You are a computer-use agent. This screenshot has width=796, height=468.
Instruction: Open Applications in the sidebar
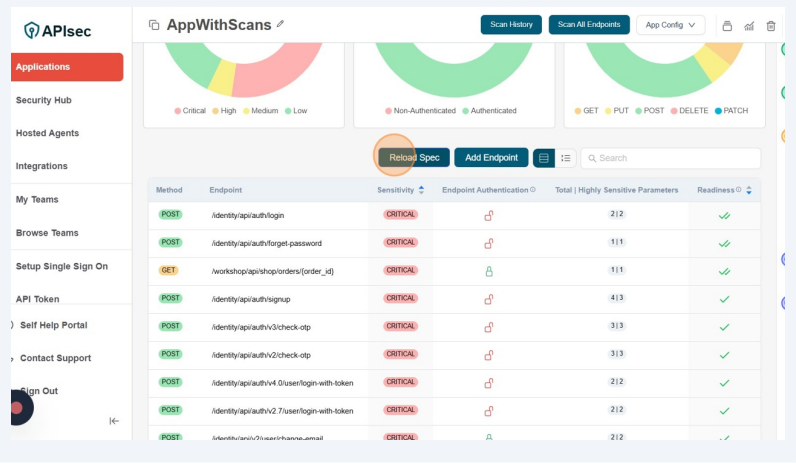coord(67,67)
